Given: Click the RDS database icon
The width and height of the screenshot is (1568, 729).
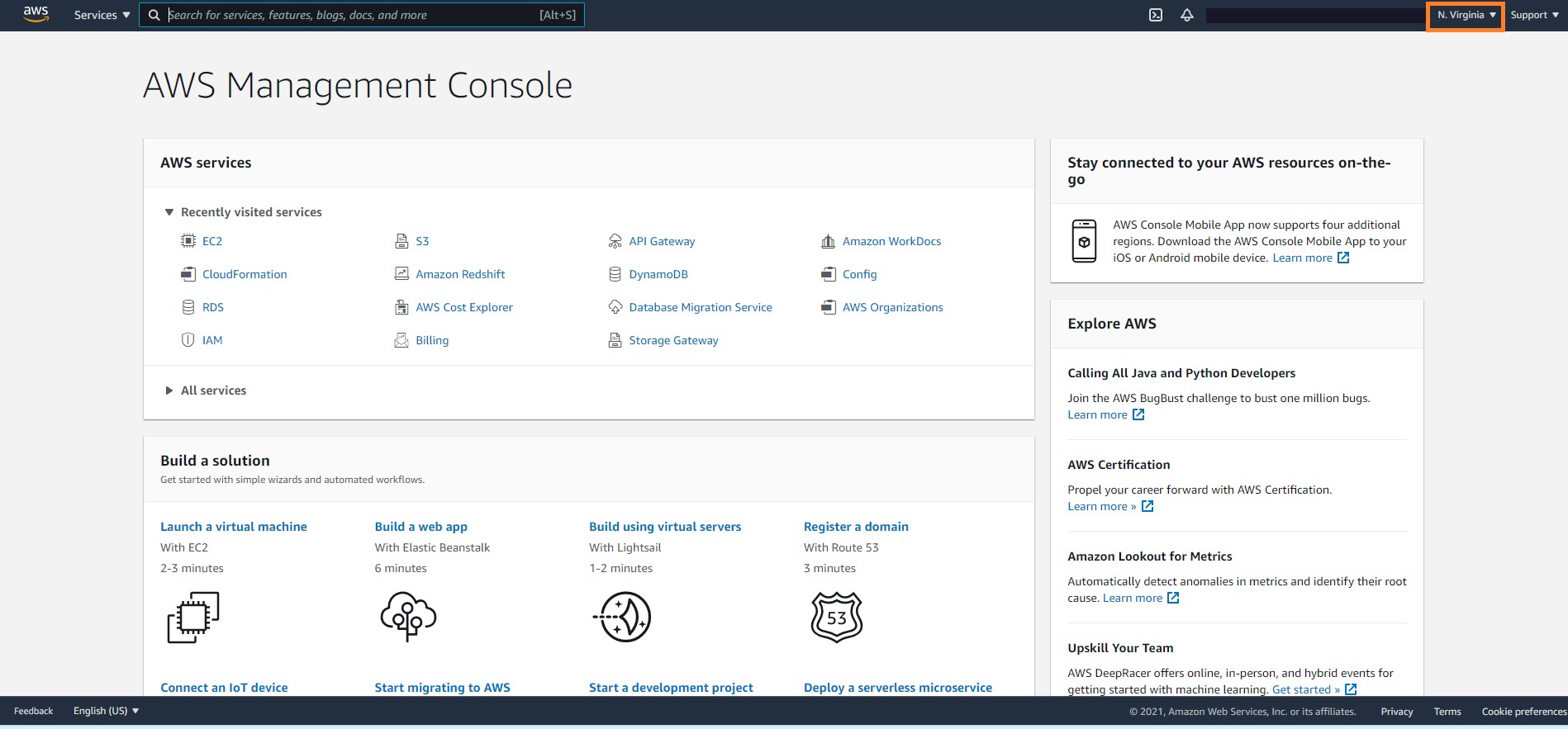Looking at the screenshot, I should (x=188, y=307).
